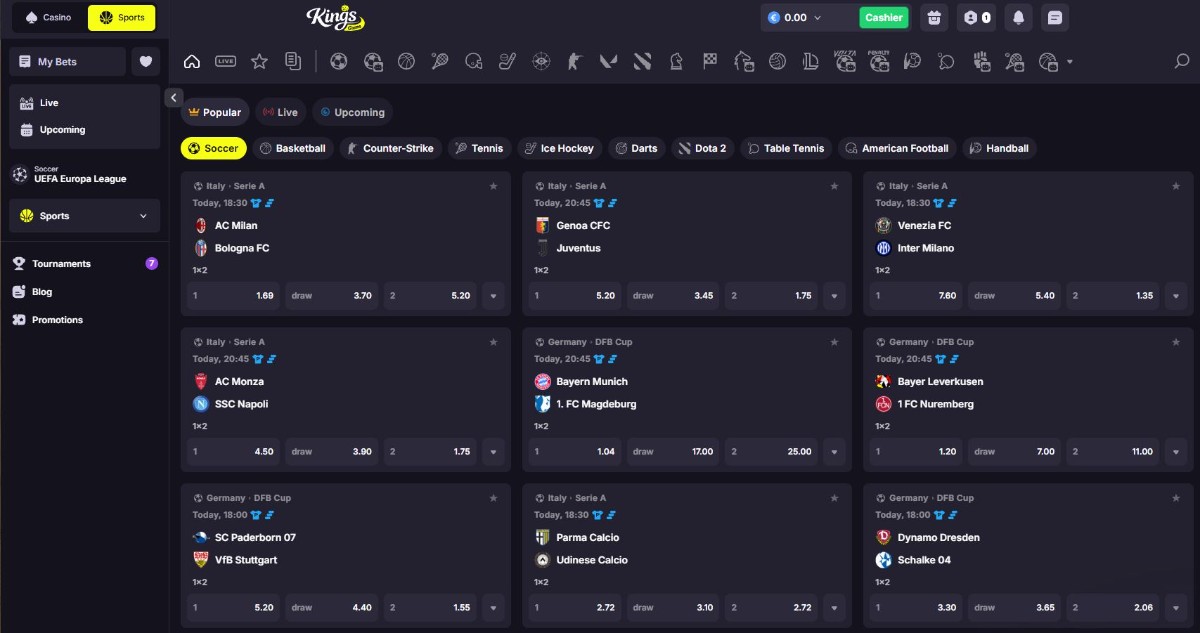Expand more markets for Genoa CFC match
Screen dimensions: 1200x633
coord(835,296)
